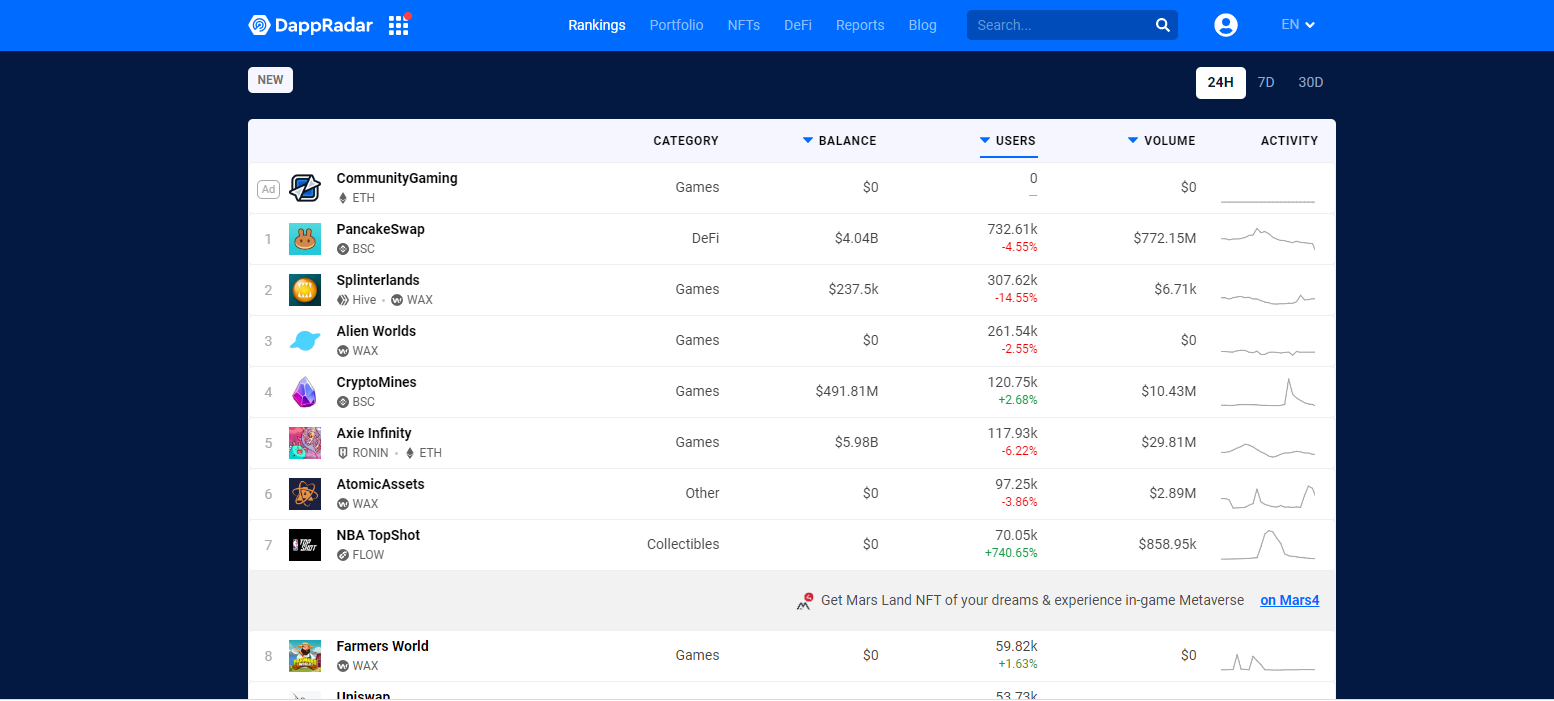
Task: Open the Axie Infinity name link
Action: (374, 433)
